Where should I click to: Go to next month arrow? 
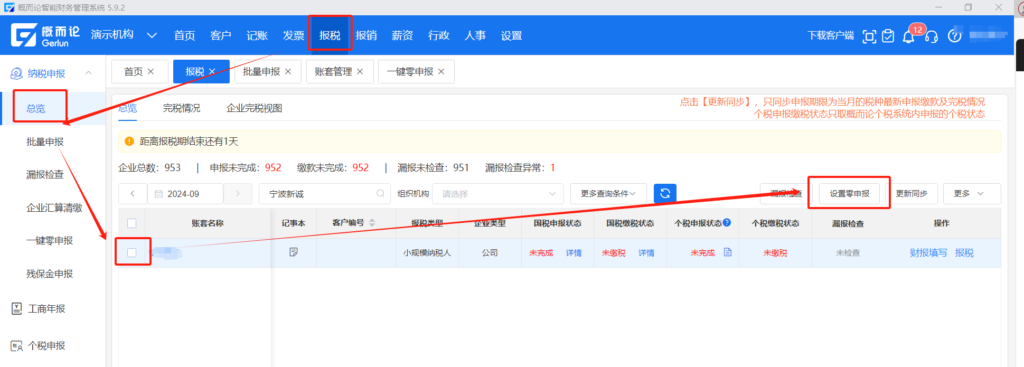[x=237, y=194]
